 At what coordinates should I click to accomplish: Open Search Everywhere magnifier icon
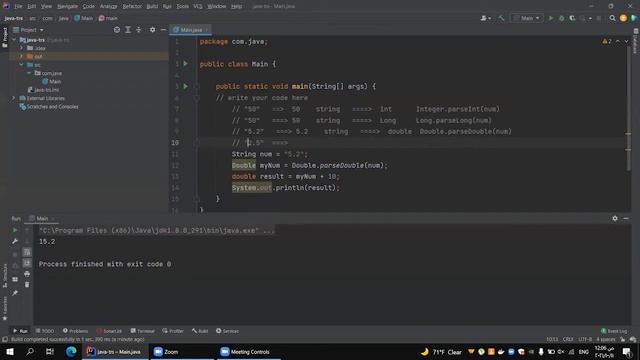click(x=612, y=18)
